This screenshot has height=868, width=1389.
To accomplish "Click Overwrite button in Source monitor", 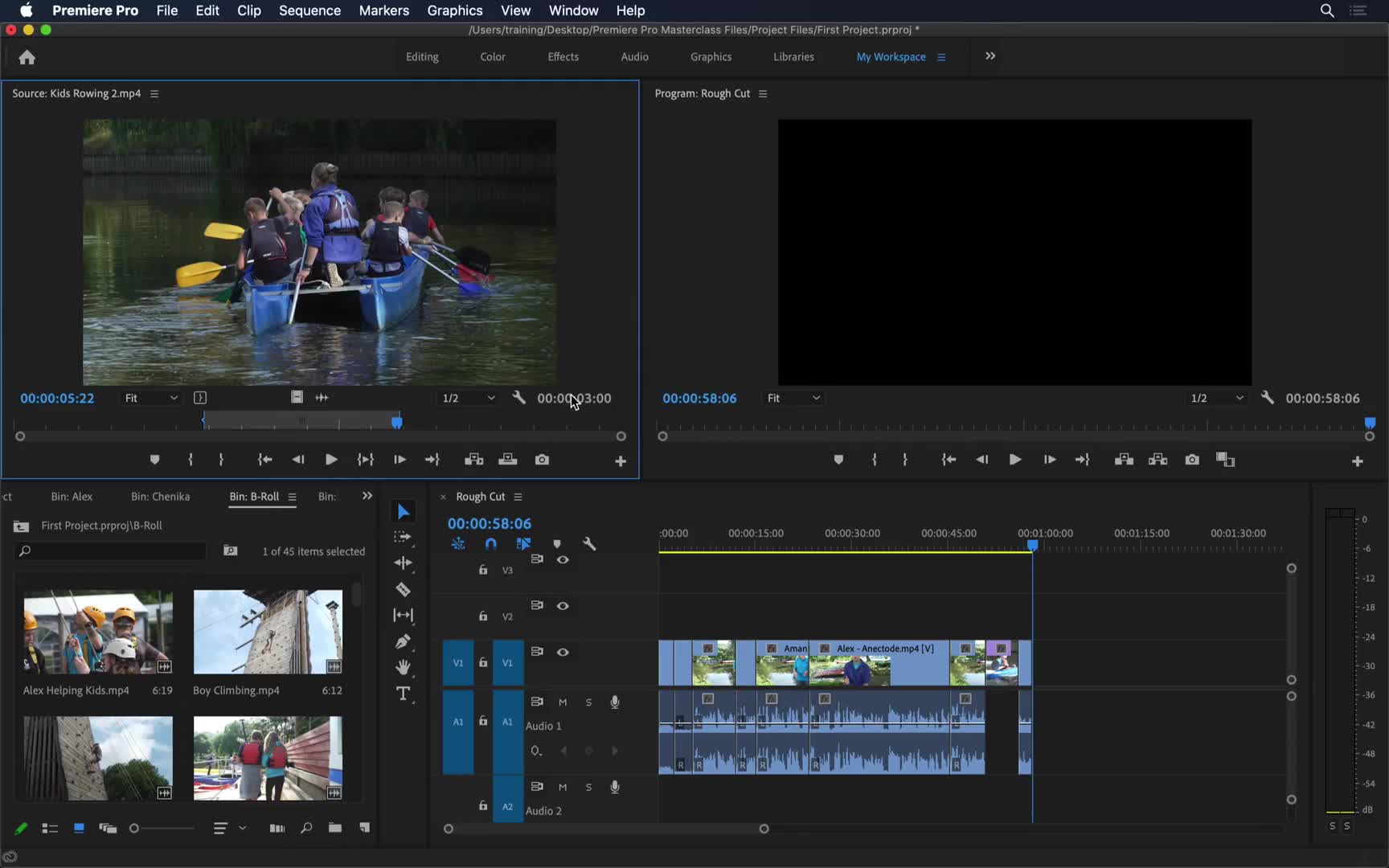I will pyautogui.click(x=508, y=460).
